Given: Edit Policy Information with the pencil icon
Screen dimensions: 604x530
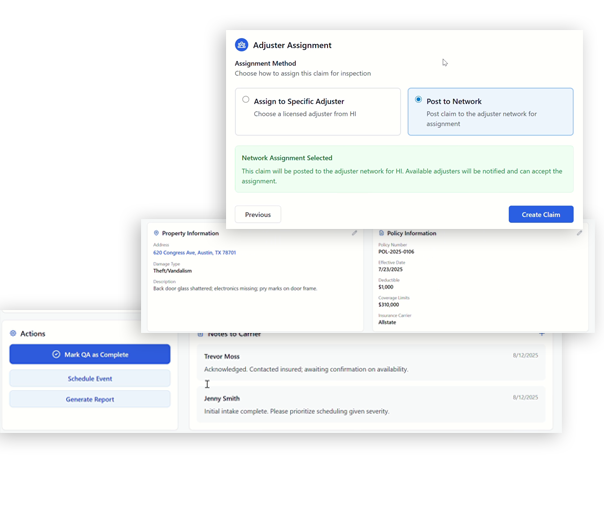Looking at the screenshot, I should coord(579,233).
